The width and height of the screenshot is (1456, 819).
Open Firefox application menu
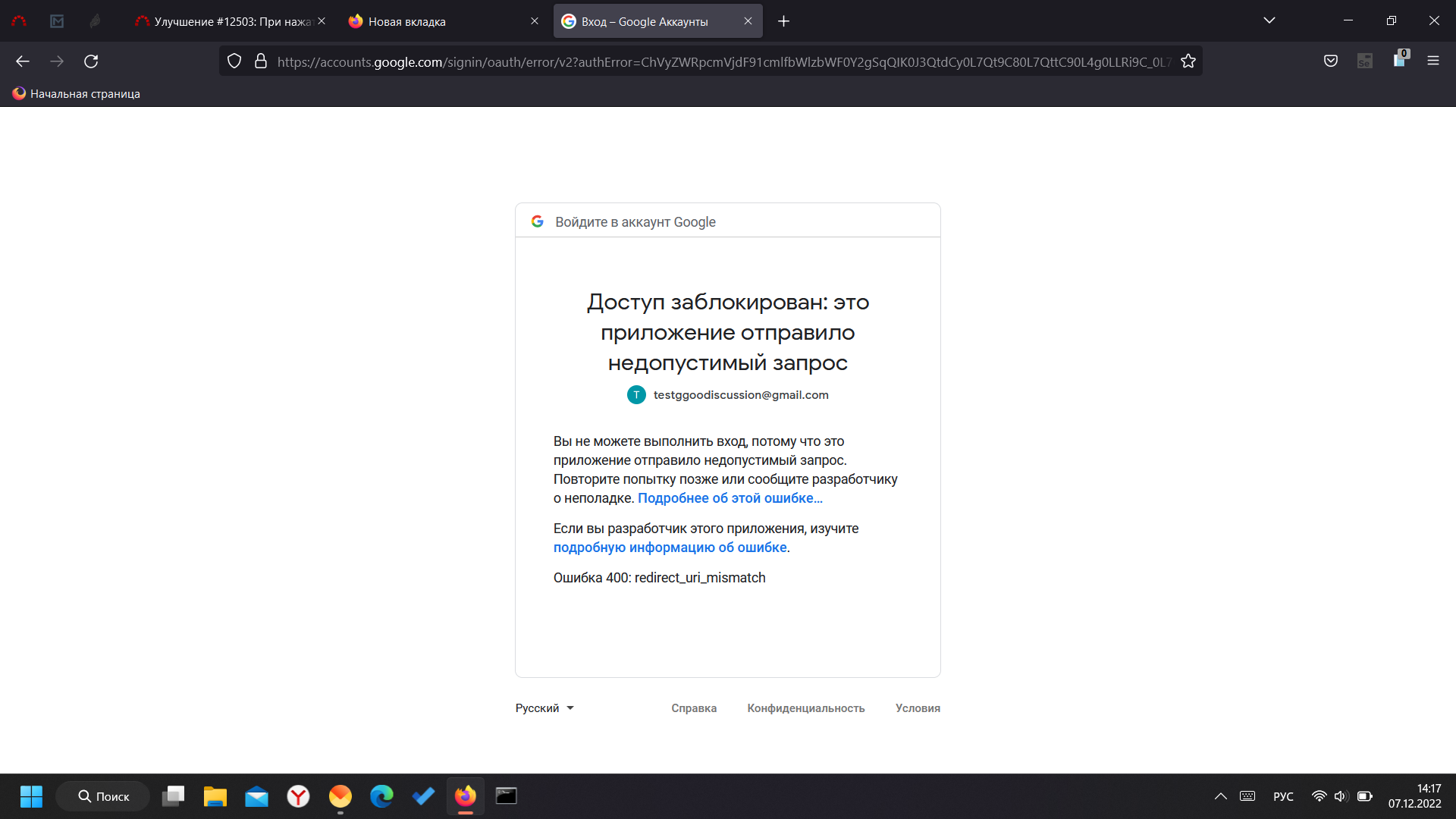pyautogui.click(x=1433, y=61)
